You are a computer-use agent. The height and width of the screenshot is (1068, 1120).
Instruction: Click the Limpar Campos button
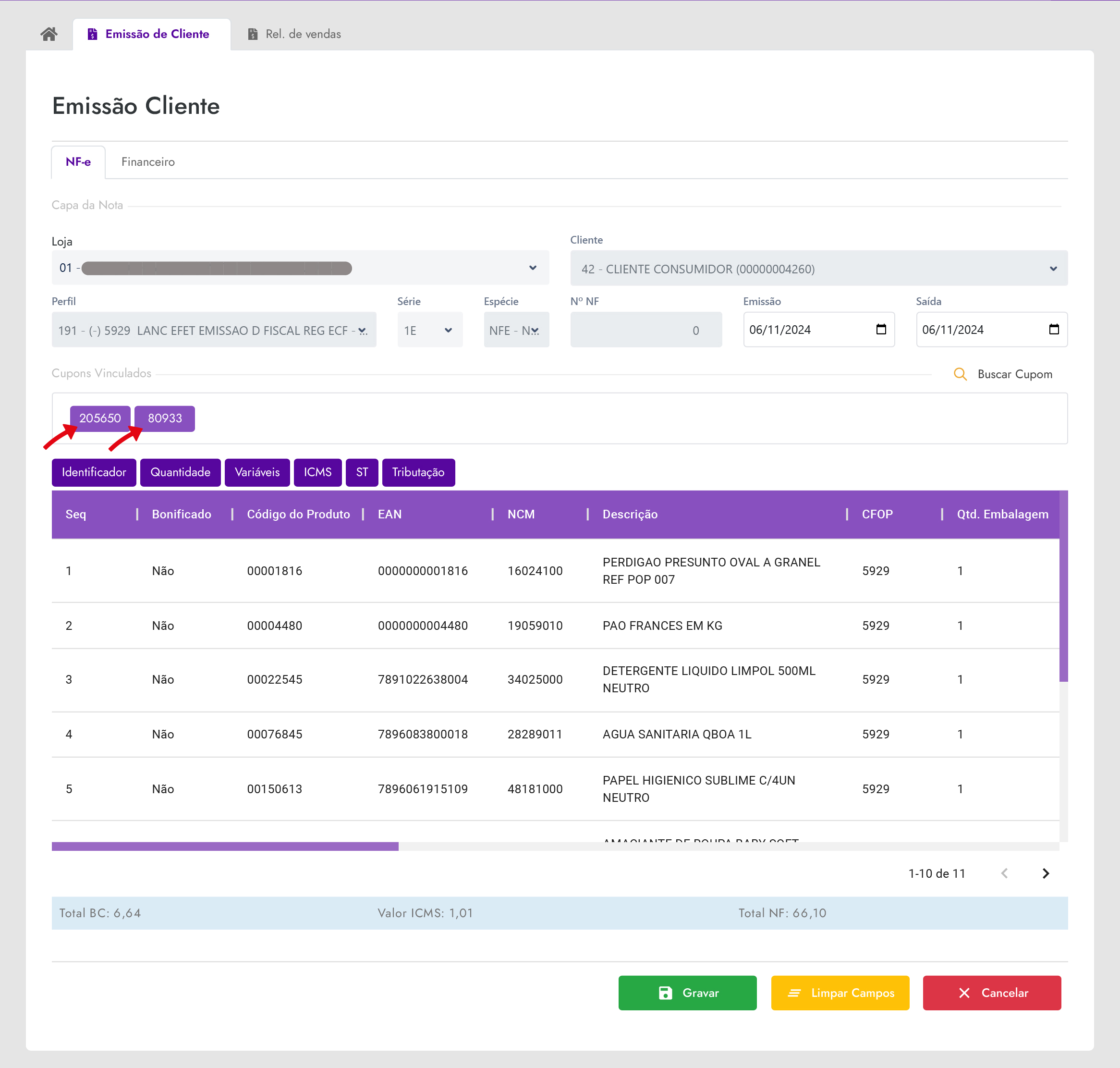[840, 993]
